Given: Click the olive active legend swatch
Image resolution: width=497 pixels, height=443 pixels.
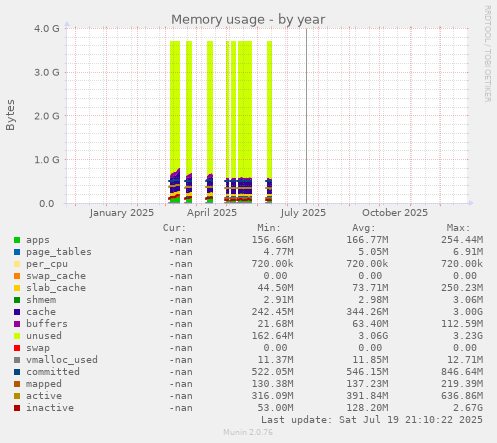Looking at the screenshot, I should [x=17, y=396].
